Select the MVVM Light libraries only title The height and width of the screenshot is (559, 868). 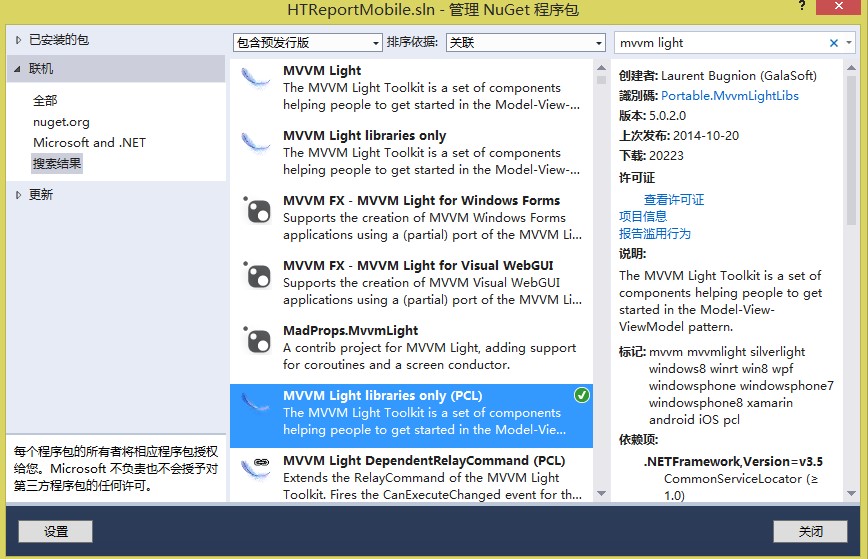pos(364,136)
